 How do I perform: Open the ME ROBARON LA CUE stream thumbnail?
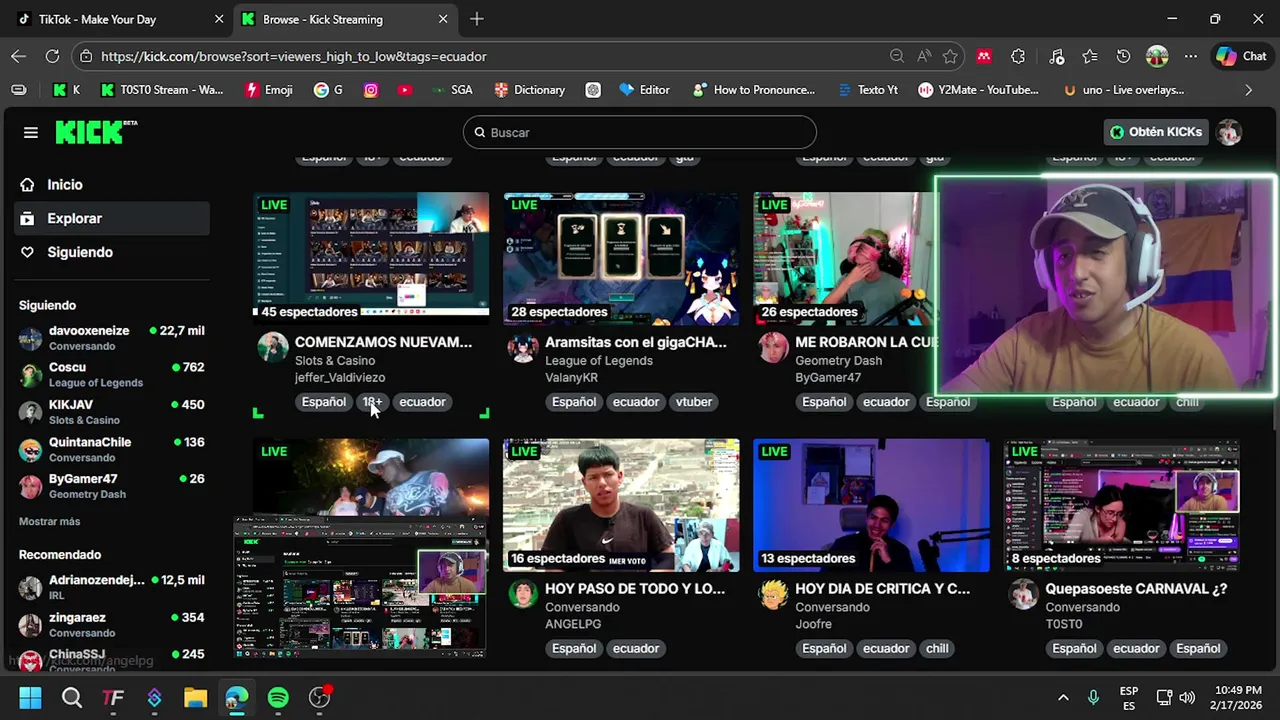[843, 258]
